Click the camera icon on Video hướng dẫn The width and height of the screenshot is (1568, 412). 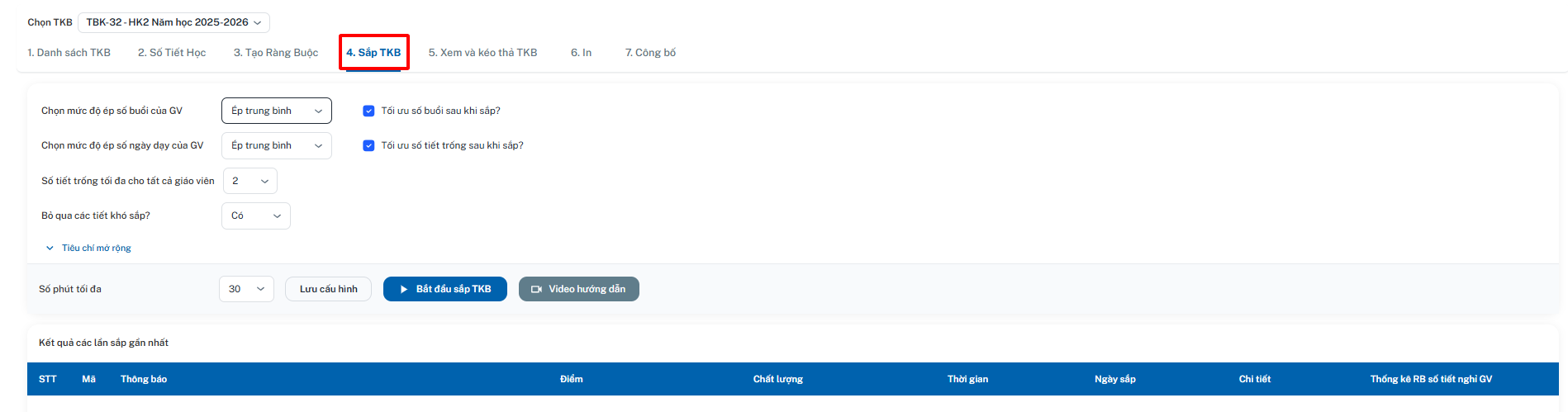536,289
